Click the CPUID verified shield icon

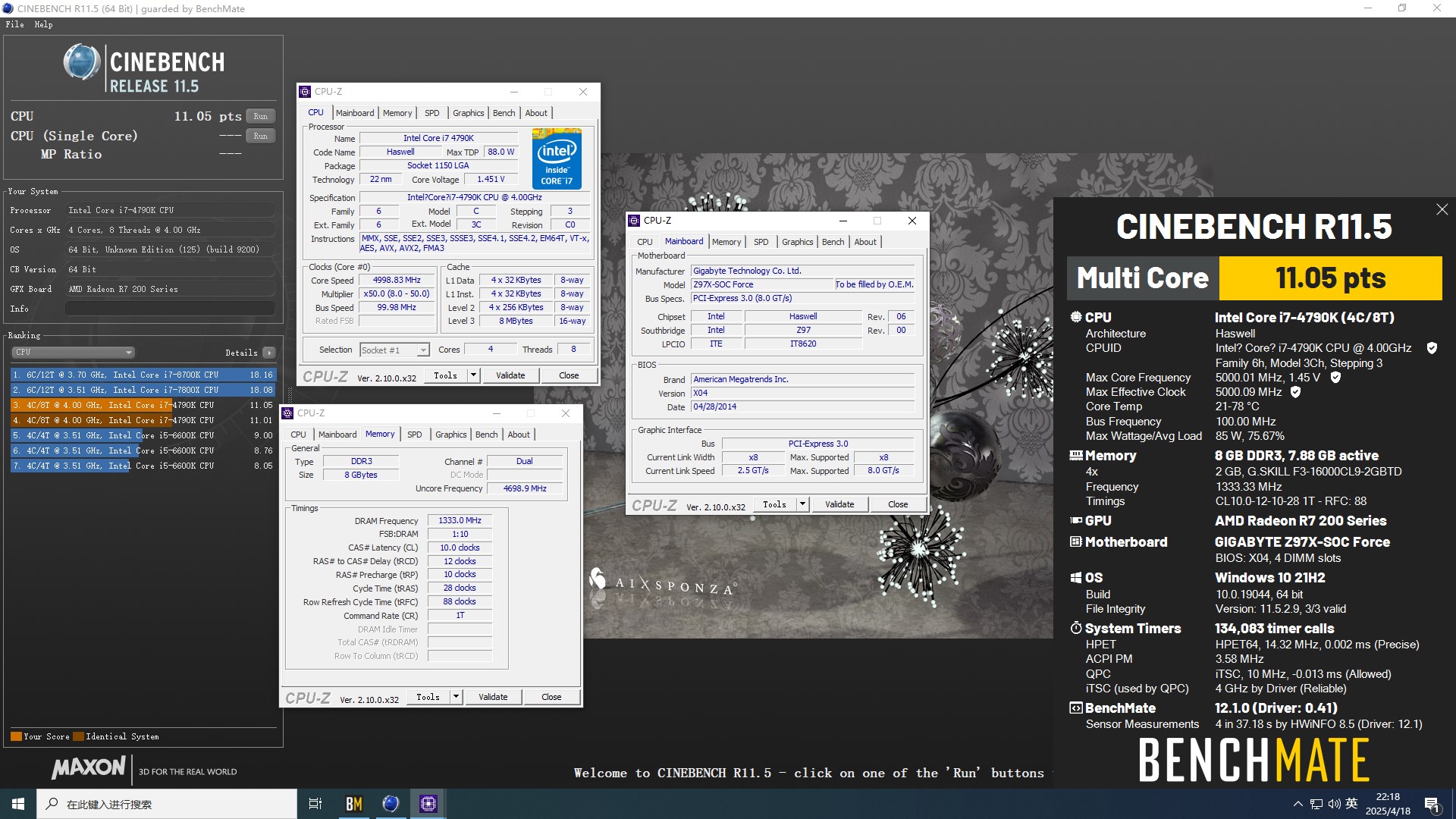pyautogui.click(x=1432, y=348)
